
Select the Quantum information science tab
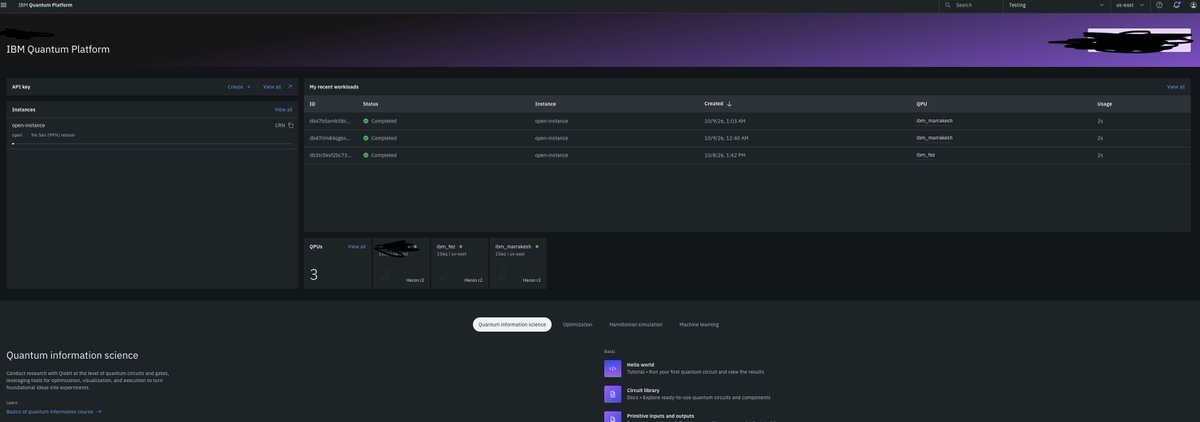pyautogui.click(x=512, y=324)
